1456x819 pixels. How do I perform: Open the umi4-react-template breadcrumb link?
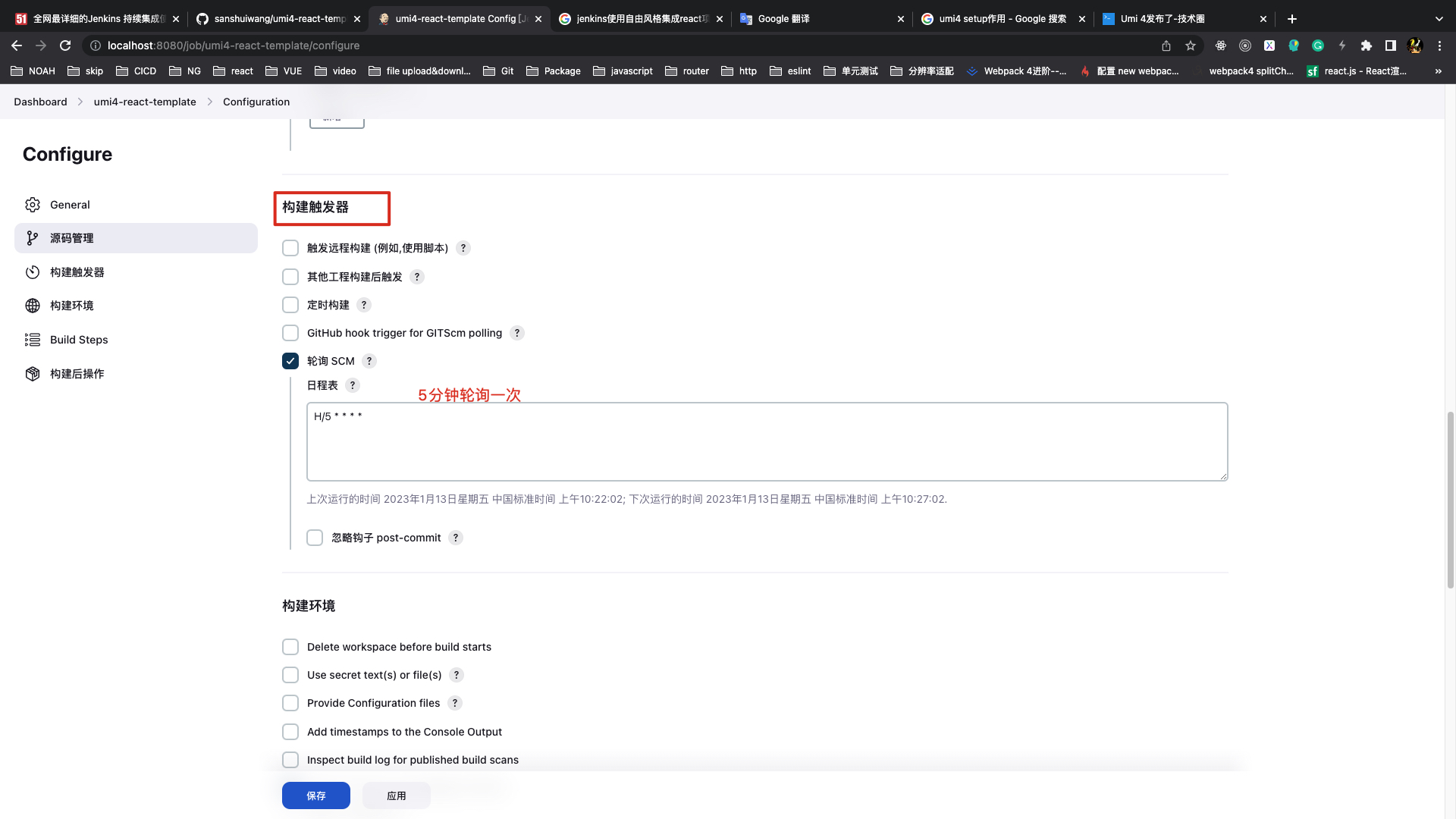point(145,102)
